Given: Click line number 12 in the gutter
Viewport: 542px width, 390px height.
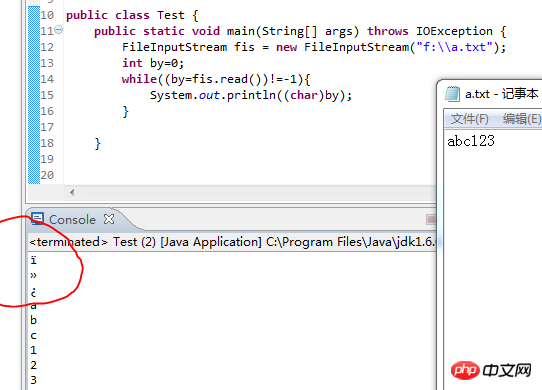Looking at the screenshot, I should (47, 47).
